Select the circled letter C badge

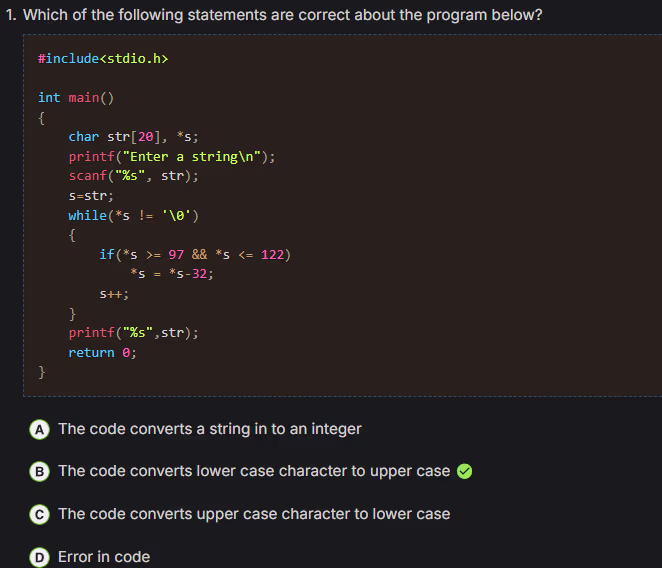pos(40,514)
